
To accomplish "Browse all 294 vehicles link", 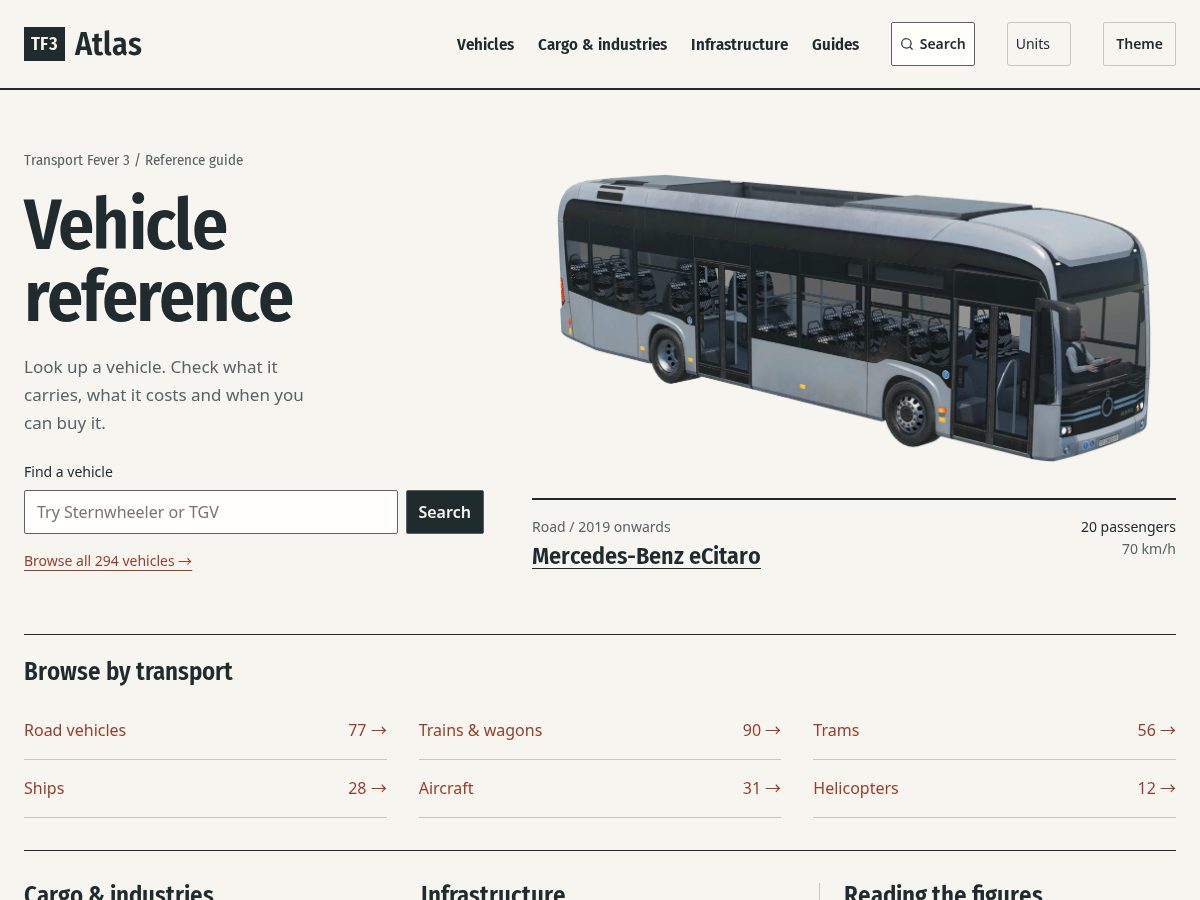I will pyautogui.click(x=108, y=561).
